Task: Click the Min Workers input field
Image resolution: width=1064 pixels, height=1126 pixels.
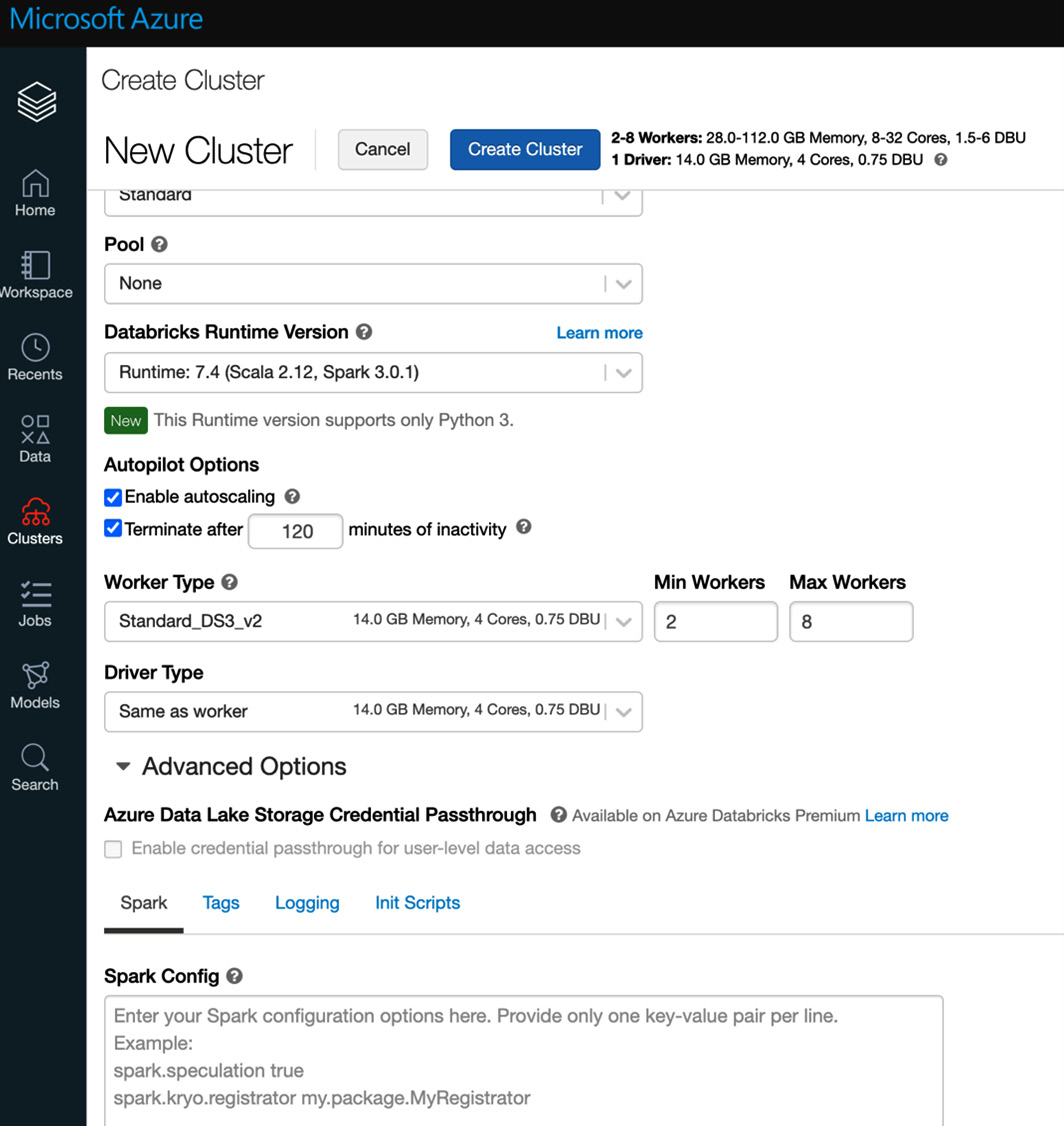Action: 716,621
